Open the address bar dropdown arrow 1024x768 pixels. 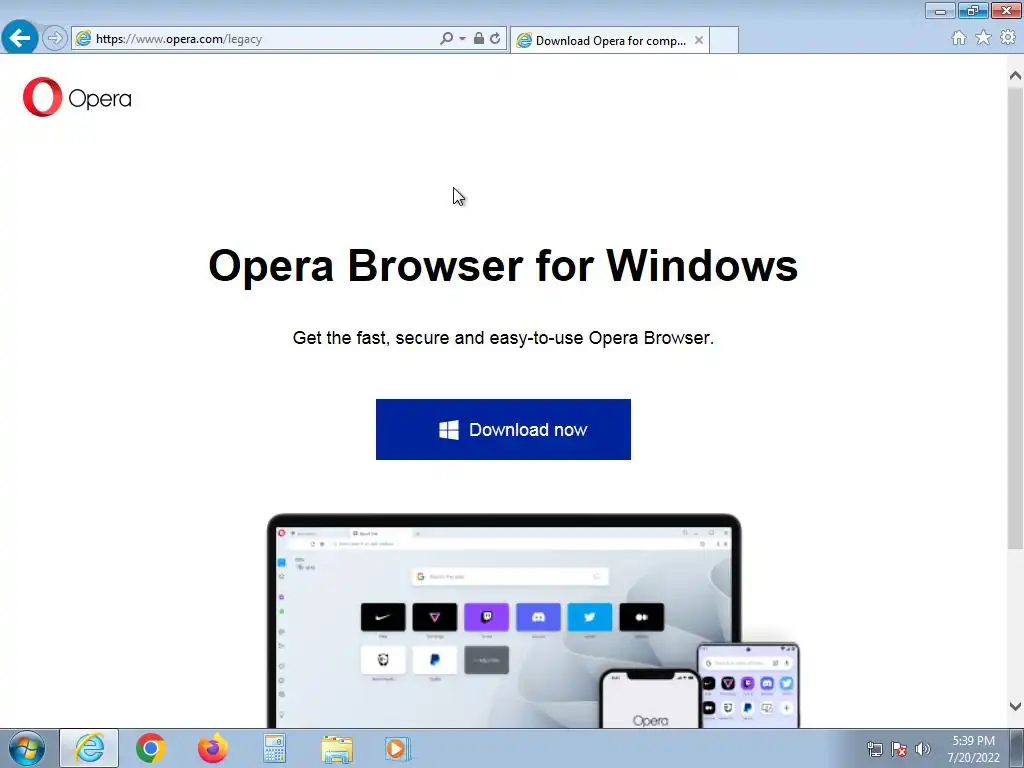click(462, 39)
